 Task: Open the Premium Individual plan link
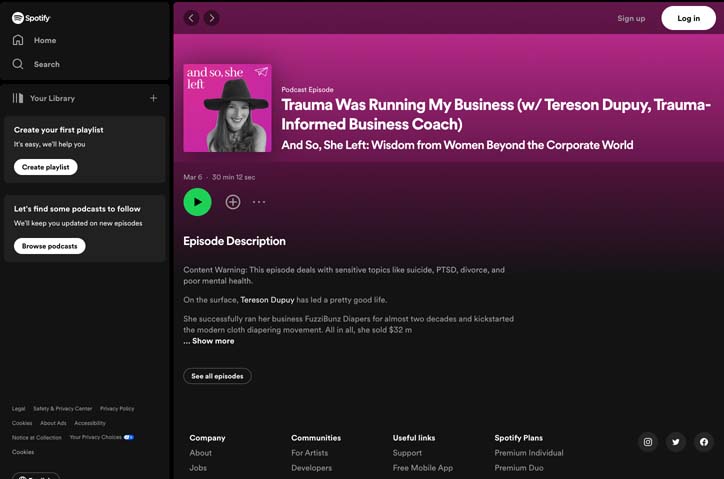(529, 453)
